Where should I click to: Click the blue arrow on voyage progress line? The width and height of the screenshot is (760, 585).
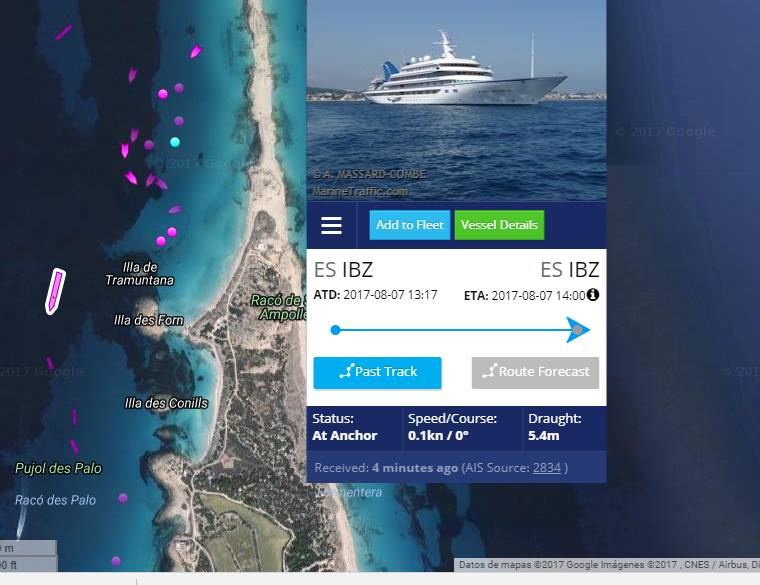point(578,330)
